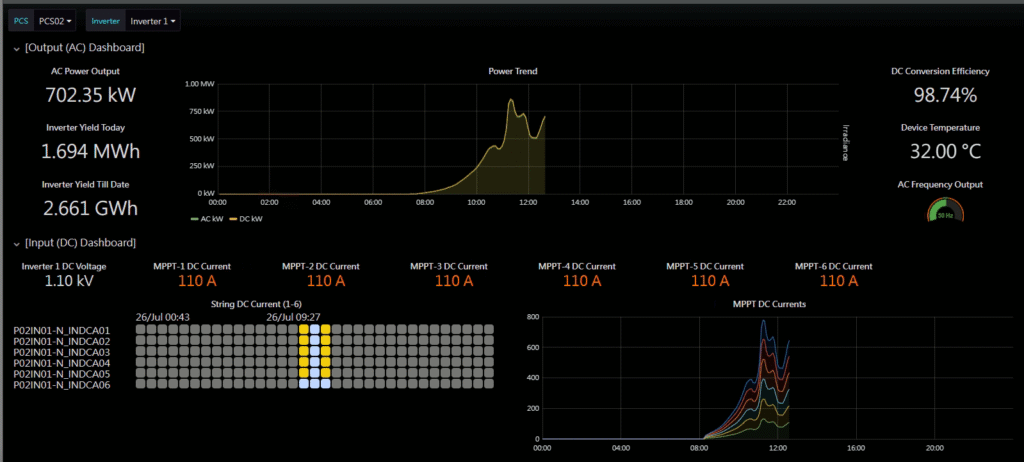Viewport: 1024px width, 462px height.
Task: Click the MPPT-1 DC Current 110 A value
Action: (191, 282)
